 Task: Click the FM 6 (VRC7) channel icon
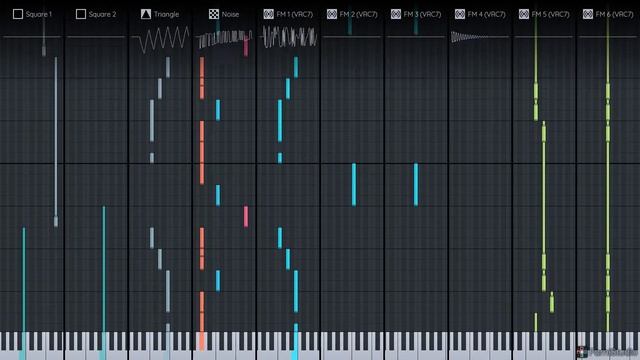pos(588,14)
